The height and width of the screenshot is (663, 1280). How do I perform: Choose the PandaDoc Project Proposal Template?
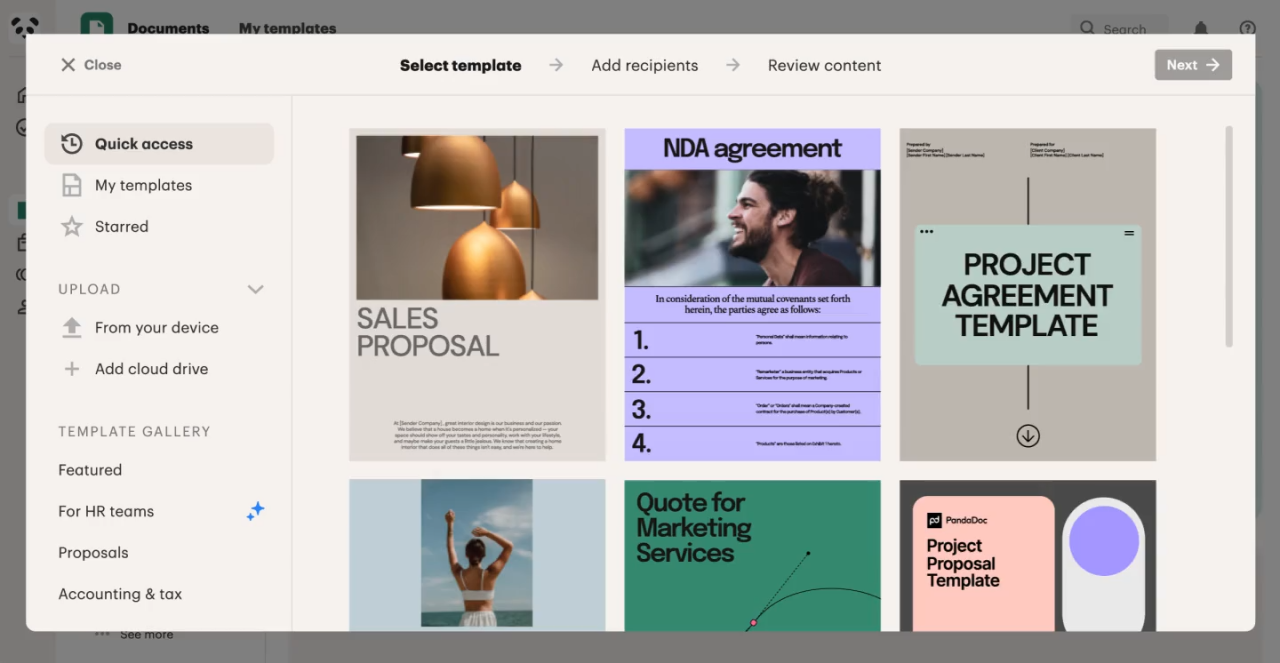click(1027, 555)
